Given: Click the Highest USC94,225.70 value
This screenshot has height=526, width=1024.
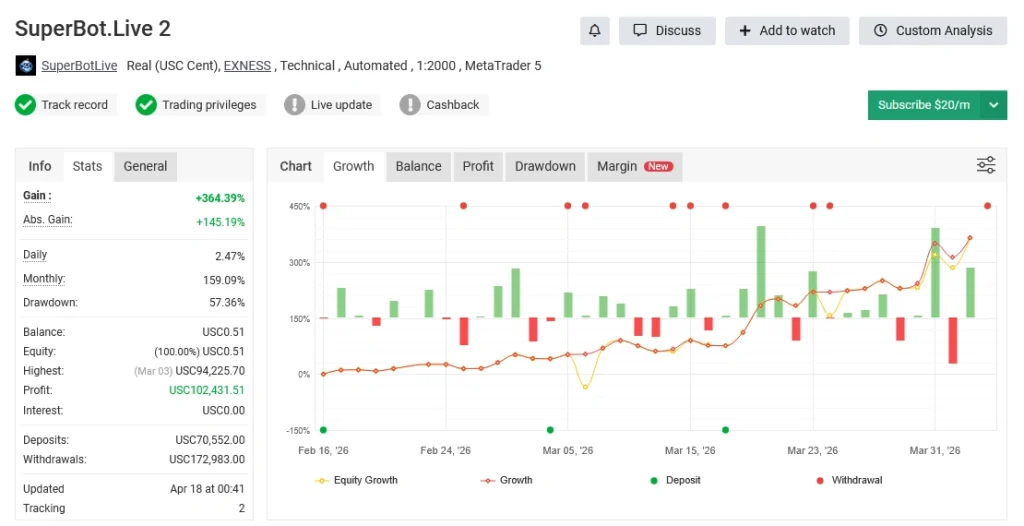Looking at the screenshot, I should pos(210,371).
